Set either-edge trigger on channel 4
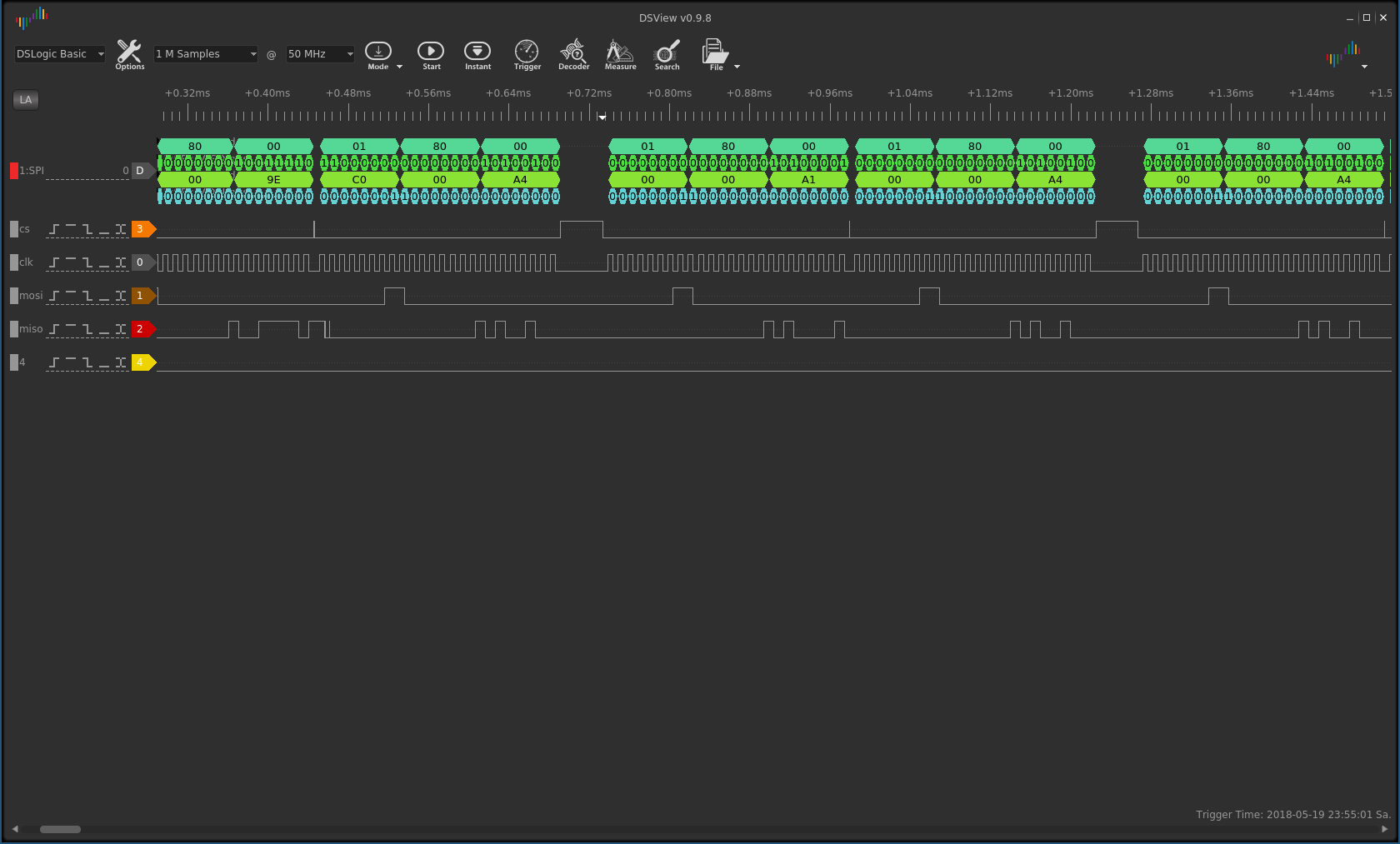The height and width of the screenshot is (844, 1400). pos(121,362)
